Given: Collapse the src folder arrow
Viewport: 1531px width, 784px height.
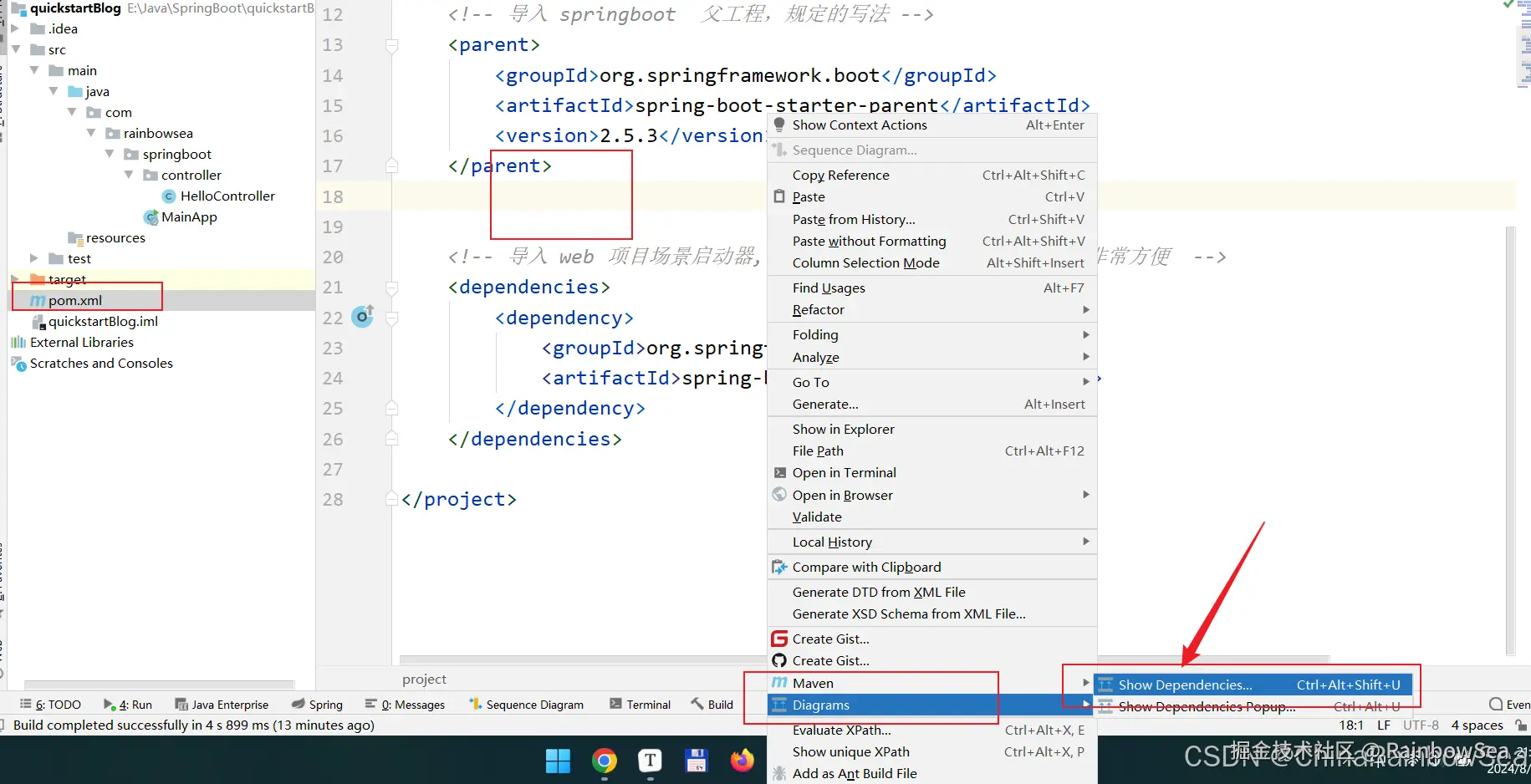Looking at the screenshot, I should (x=15, y=49).
